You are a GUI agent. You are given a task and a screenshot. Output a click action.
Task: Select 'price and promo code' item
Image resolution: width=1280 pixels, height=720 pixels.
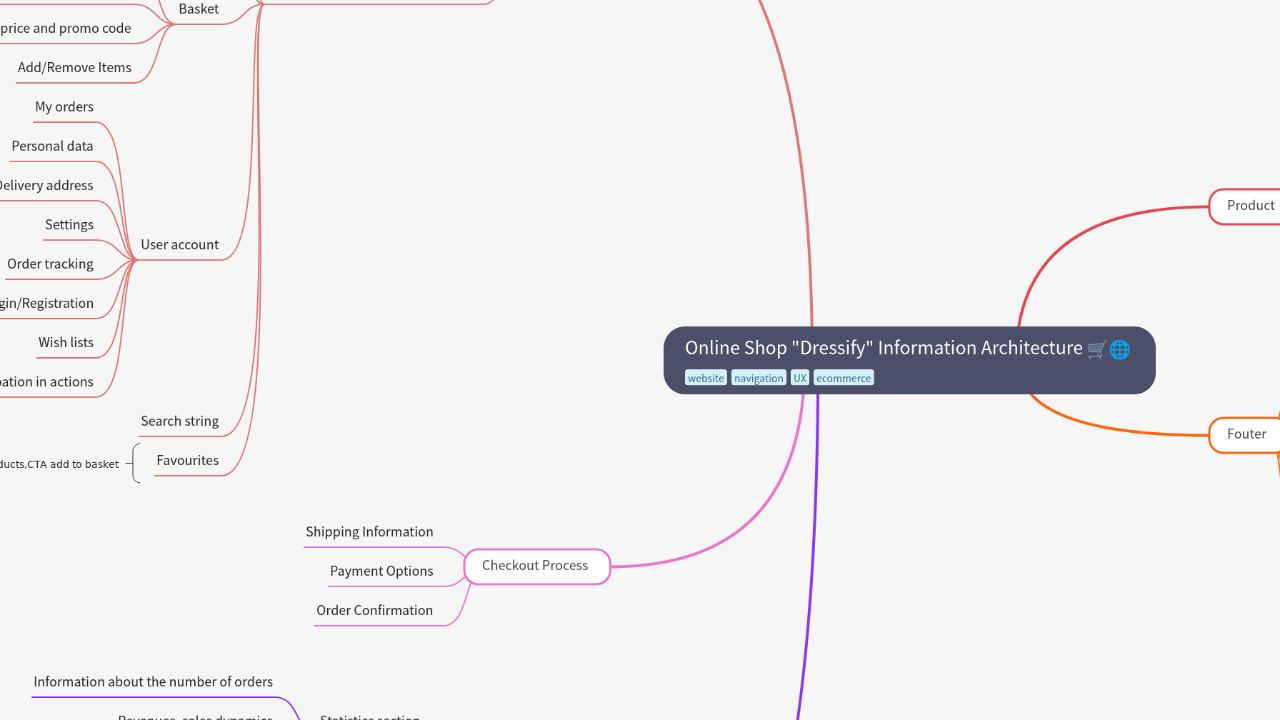65,28
